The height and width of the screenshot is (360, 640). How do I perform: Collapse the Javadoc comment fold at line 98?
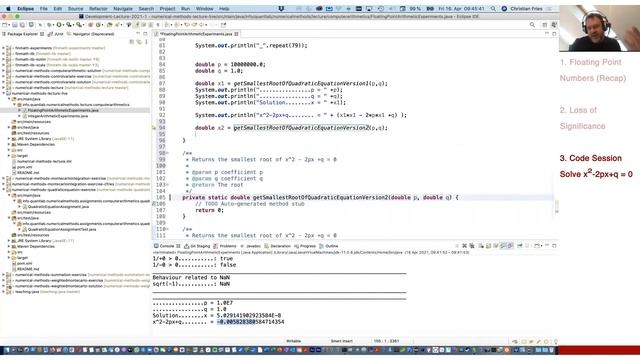pos(167,153)
